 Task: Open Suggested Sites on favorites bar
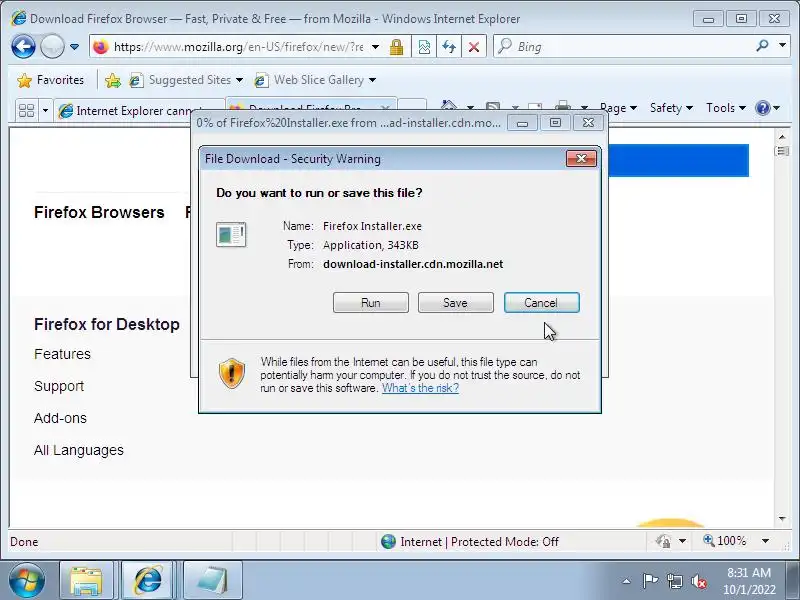point(186,80)
